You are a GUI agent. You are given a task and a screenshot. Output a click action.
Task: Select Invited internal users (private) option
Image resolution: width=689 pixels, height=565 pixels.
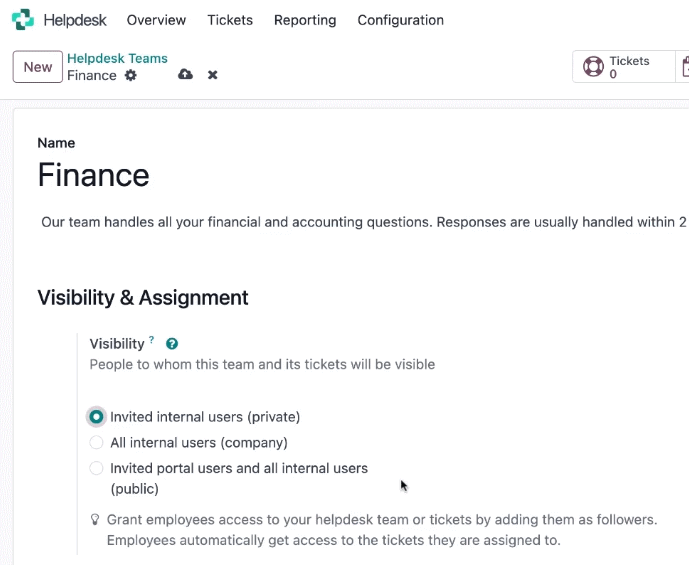[x=96, y=417]
